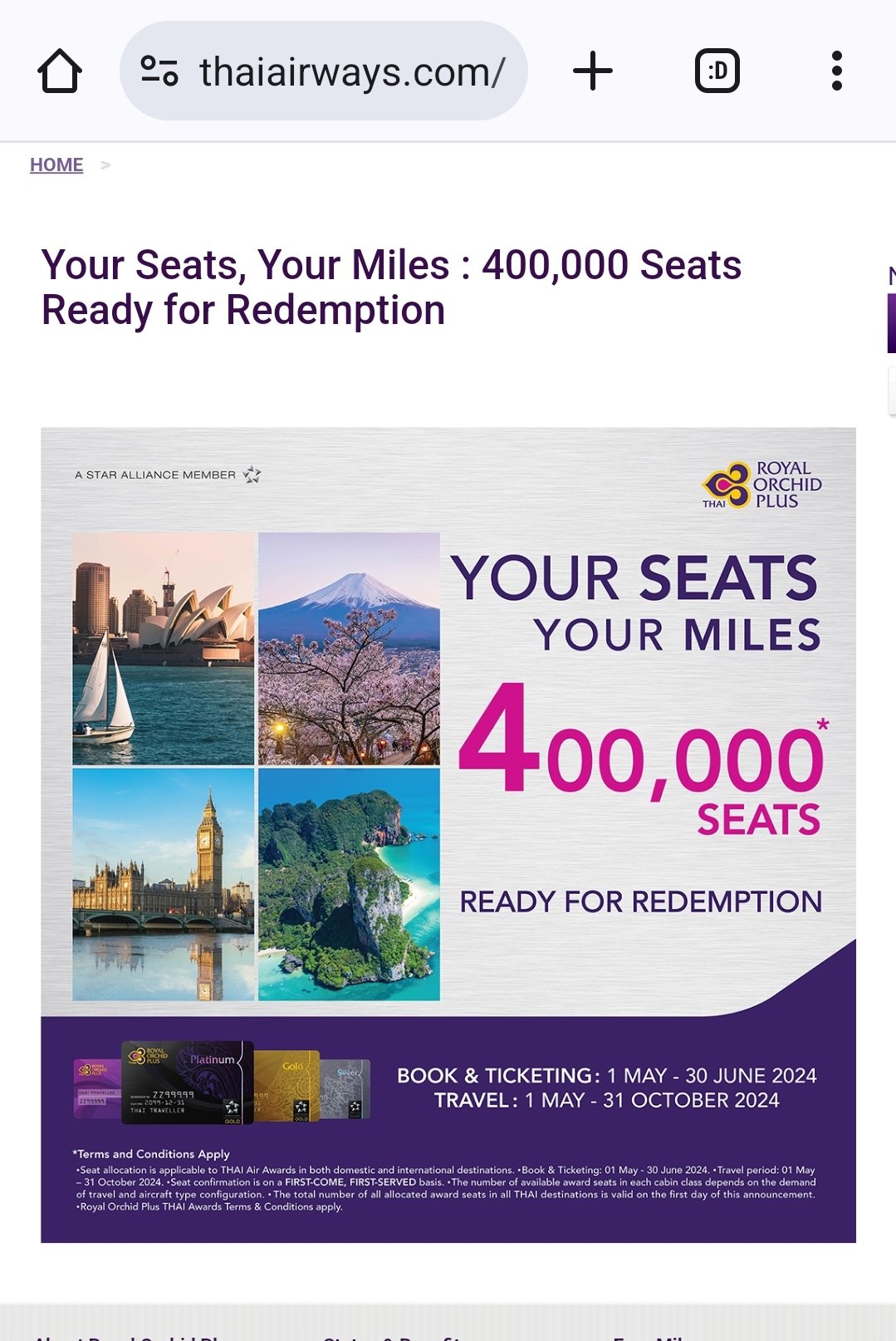Click the Star Alliance star emblem

[252, 475]
